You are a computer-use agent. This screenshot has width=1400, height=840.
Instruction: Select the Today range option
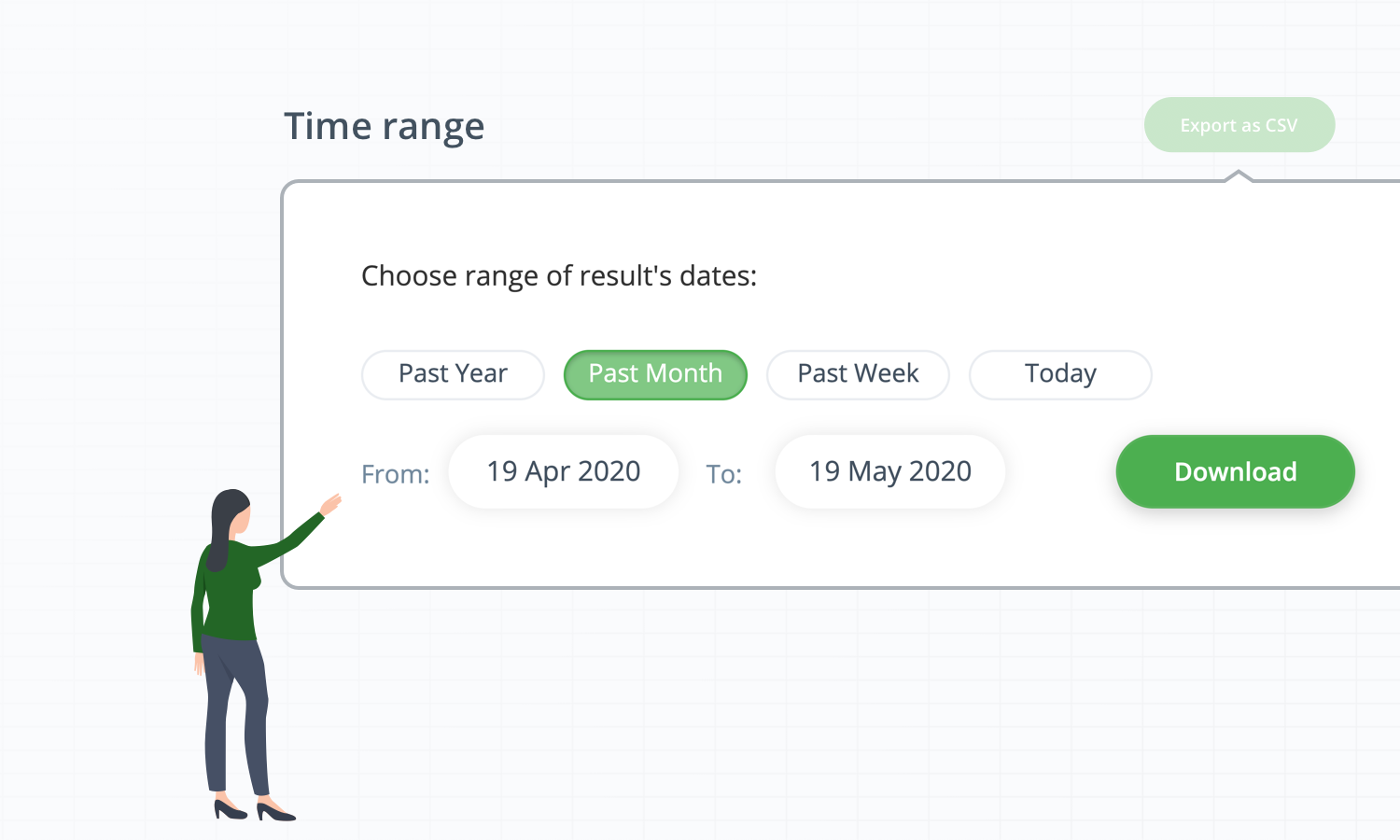(x=1060, y=374)
